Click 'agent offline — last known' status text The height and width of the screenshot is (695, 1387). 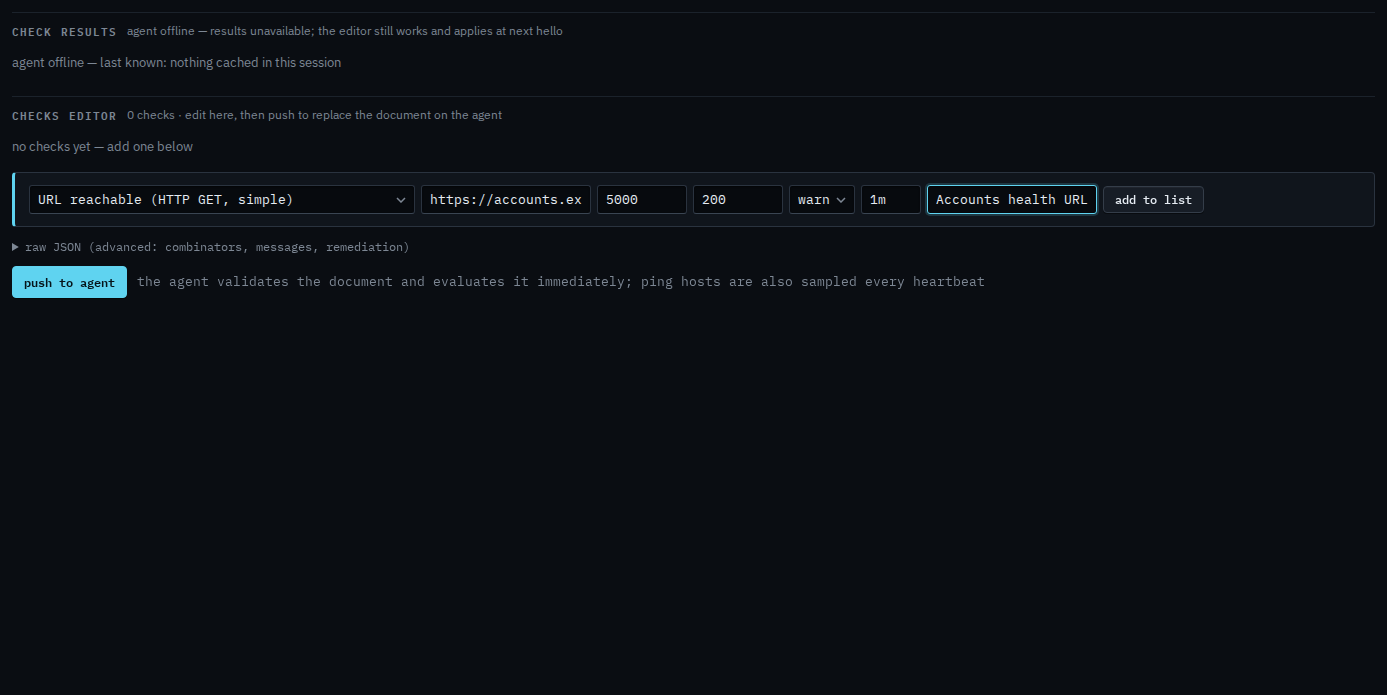(x=176, y=63)
